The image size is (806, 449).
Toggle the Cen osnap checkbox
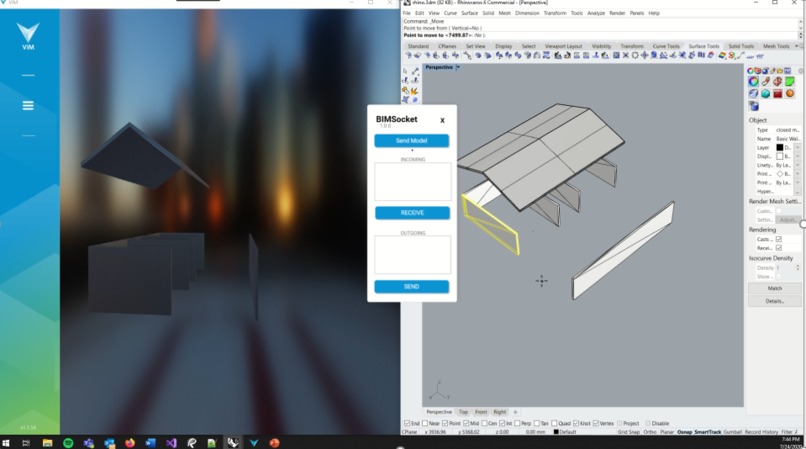484,423
